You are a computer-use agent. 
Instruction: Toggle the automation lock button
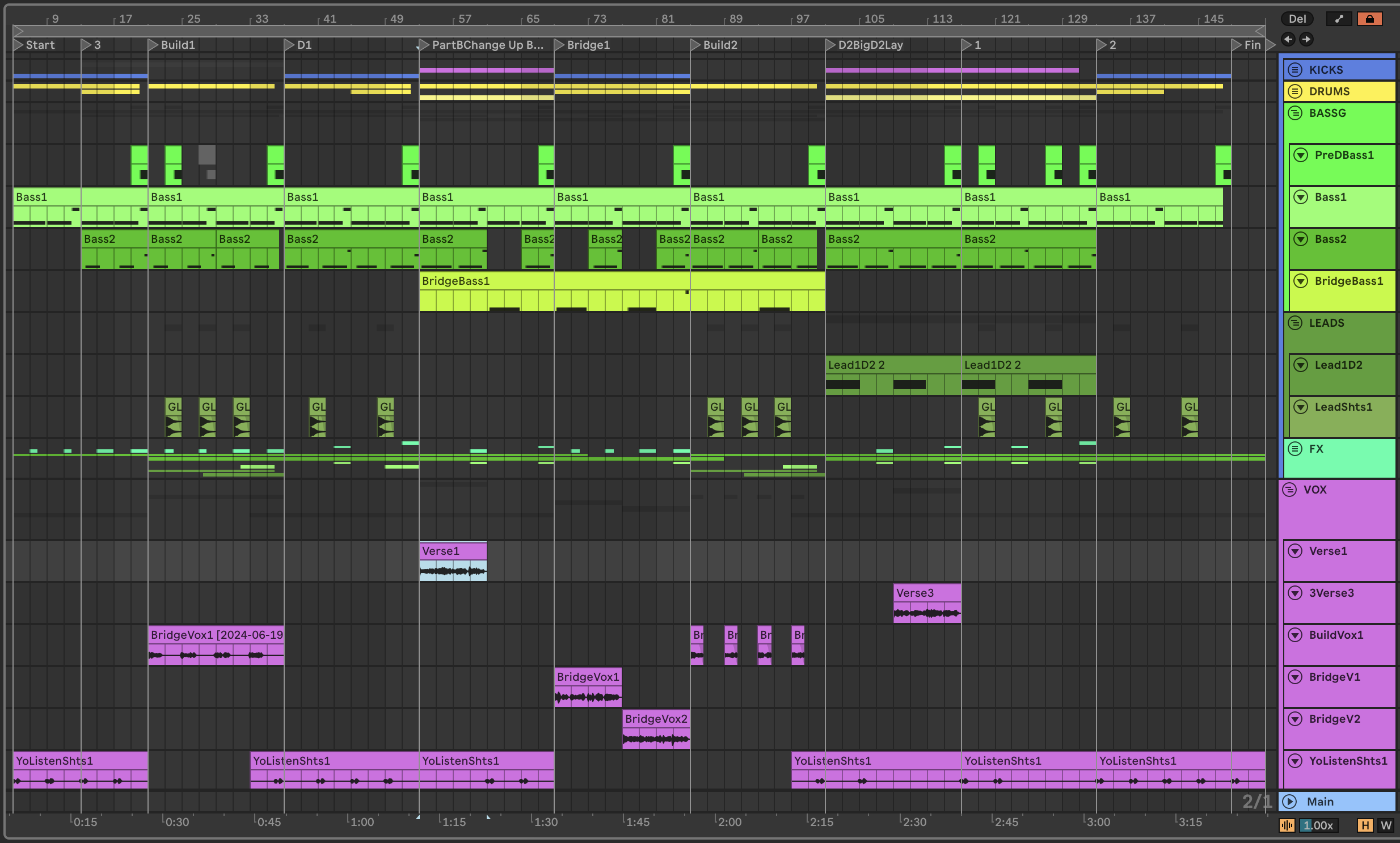pyautogui.click(x=1369, y=19)
